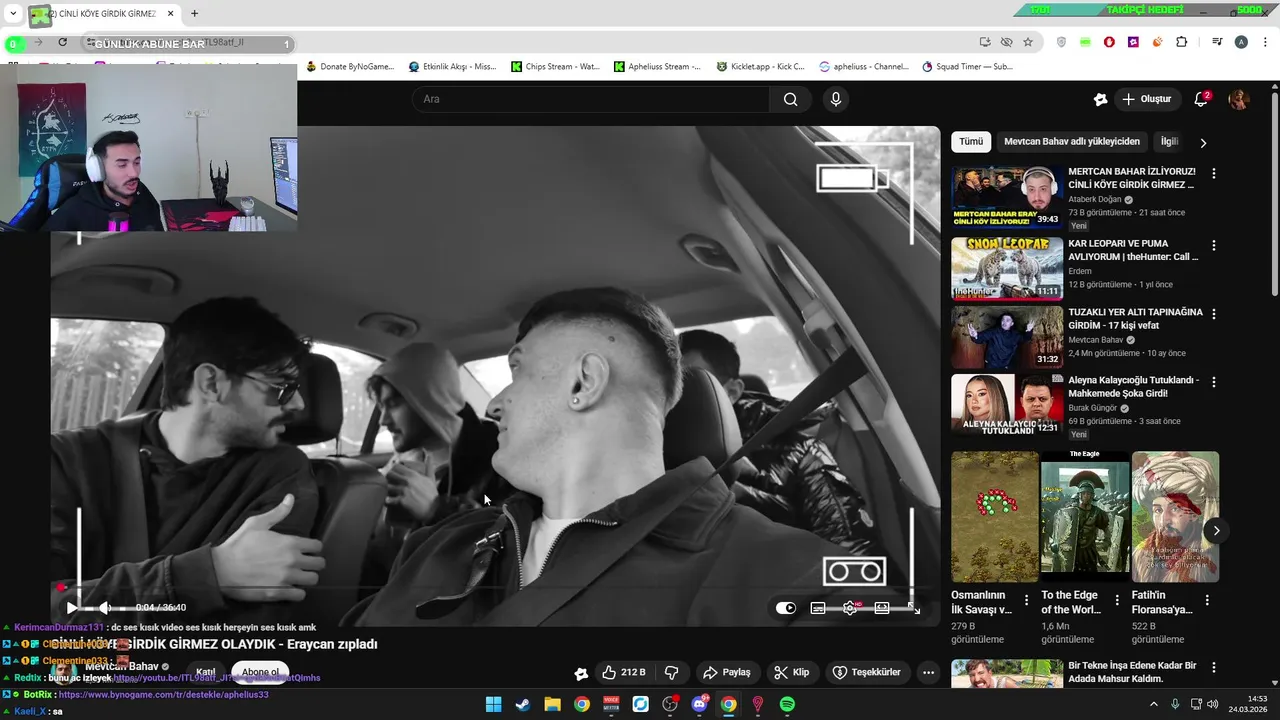Open the Etkinlik Akışı bookmark
Screen dimensions: 1280x720
tap(452, 67)
